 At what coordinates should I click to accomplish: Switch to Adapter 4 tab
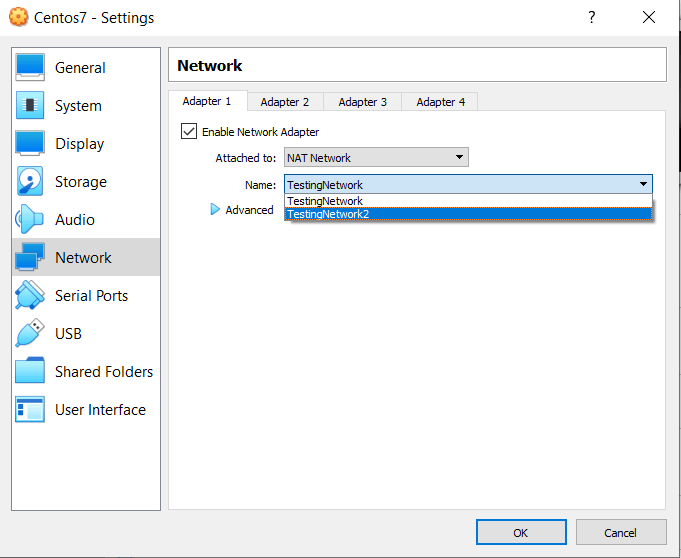point(440,102)
